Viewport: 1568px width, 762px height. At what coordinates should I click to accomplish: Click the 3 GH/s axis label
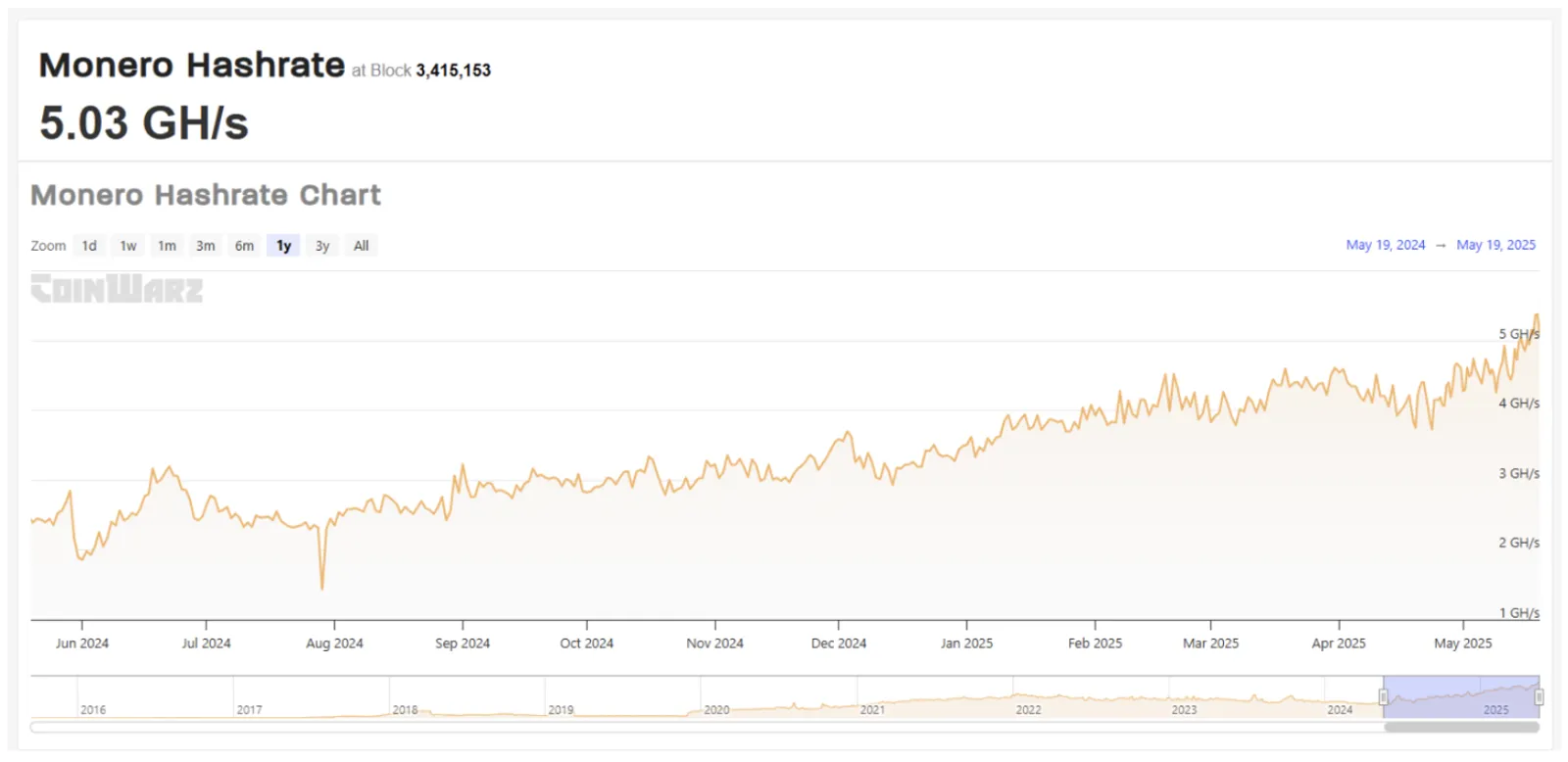(x=1519, y=473)
